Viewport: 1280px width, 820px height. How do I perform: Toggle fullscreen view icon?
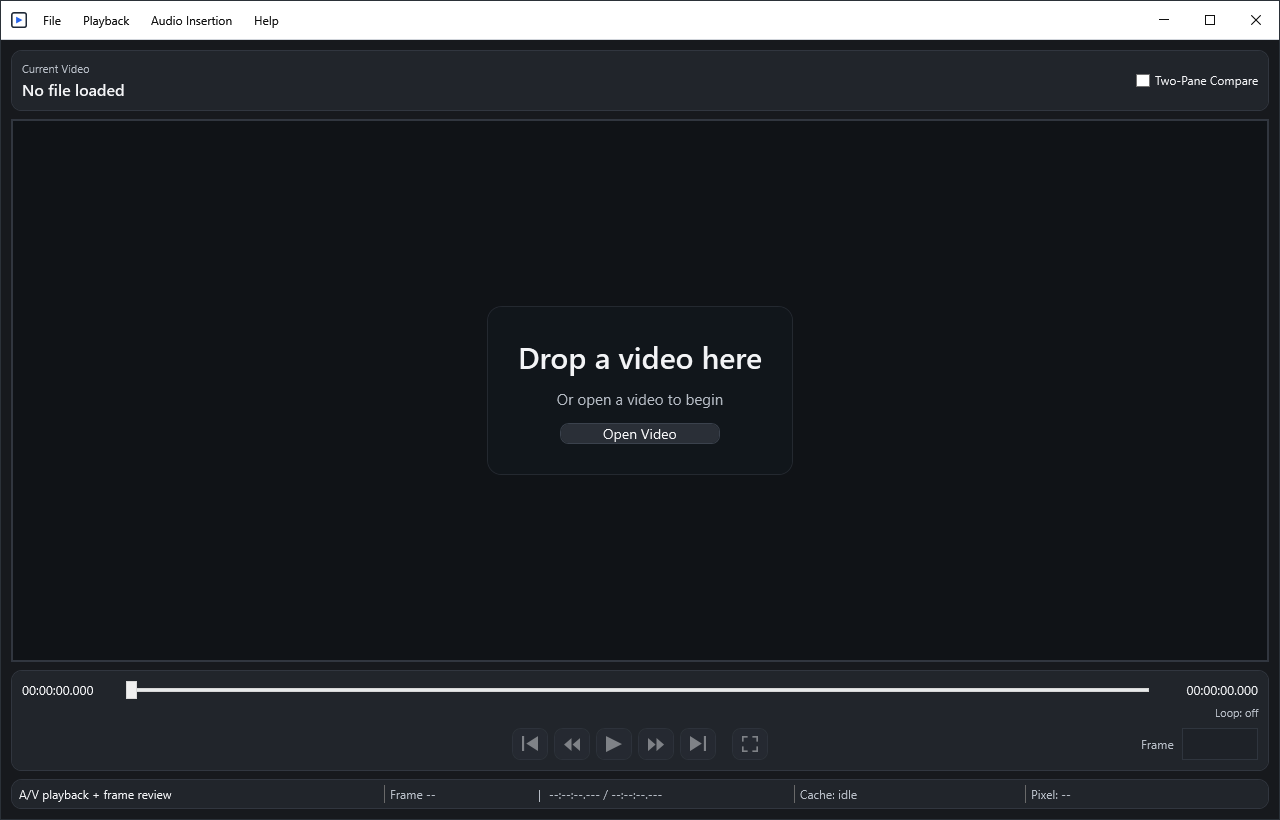[x=750, y=744]
